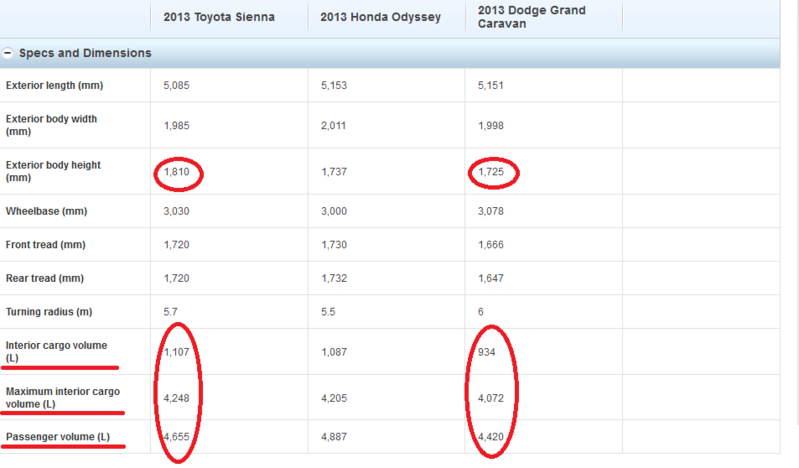Click the Sienna wheelbase value 3,030

pos(176,211)
